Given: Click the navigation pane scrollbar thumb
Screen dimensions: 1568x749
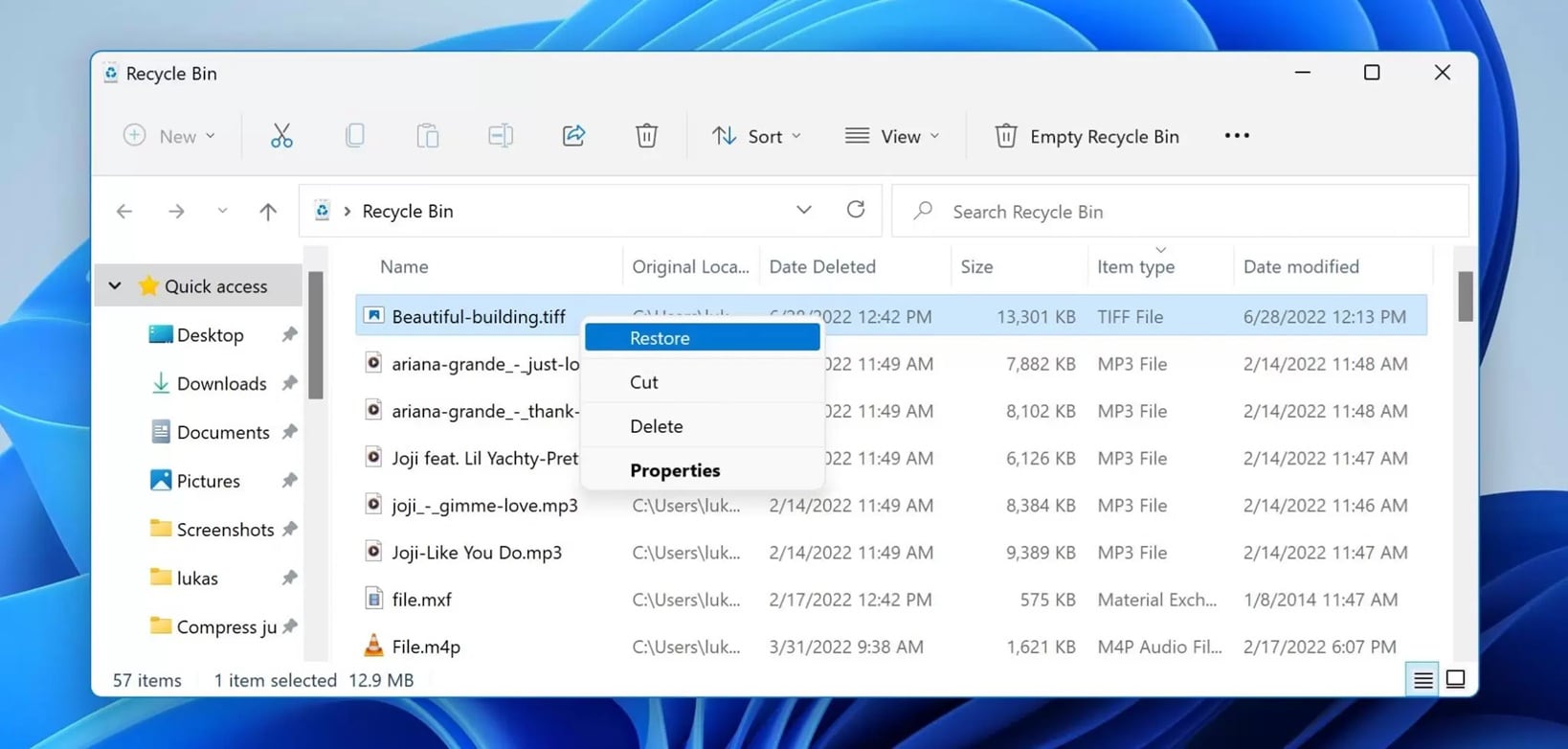Looking at the screenshot, I should click(316, 334).
